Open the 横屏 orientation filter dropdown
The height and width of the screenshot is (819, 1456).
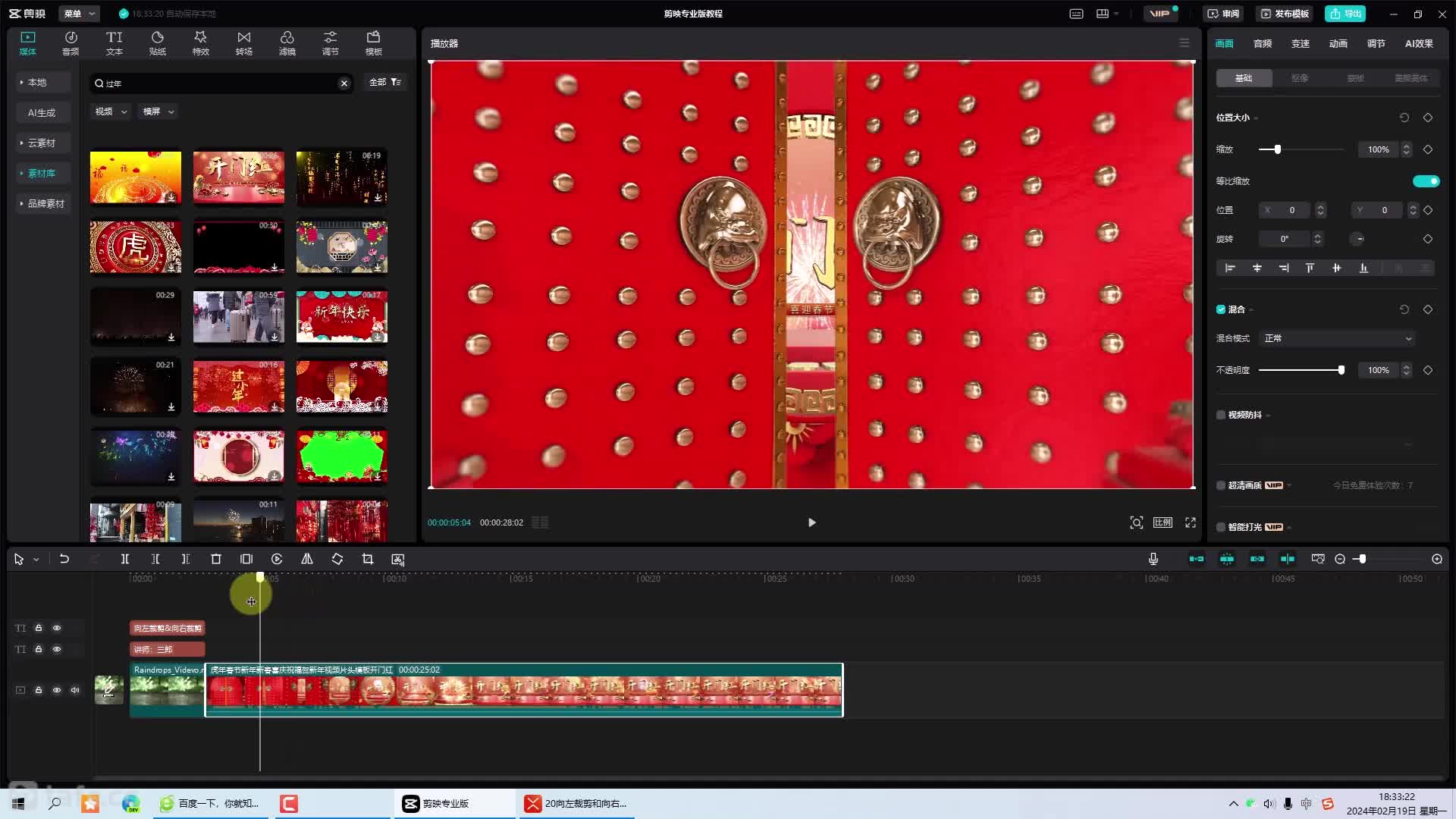click(158, 111)
